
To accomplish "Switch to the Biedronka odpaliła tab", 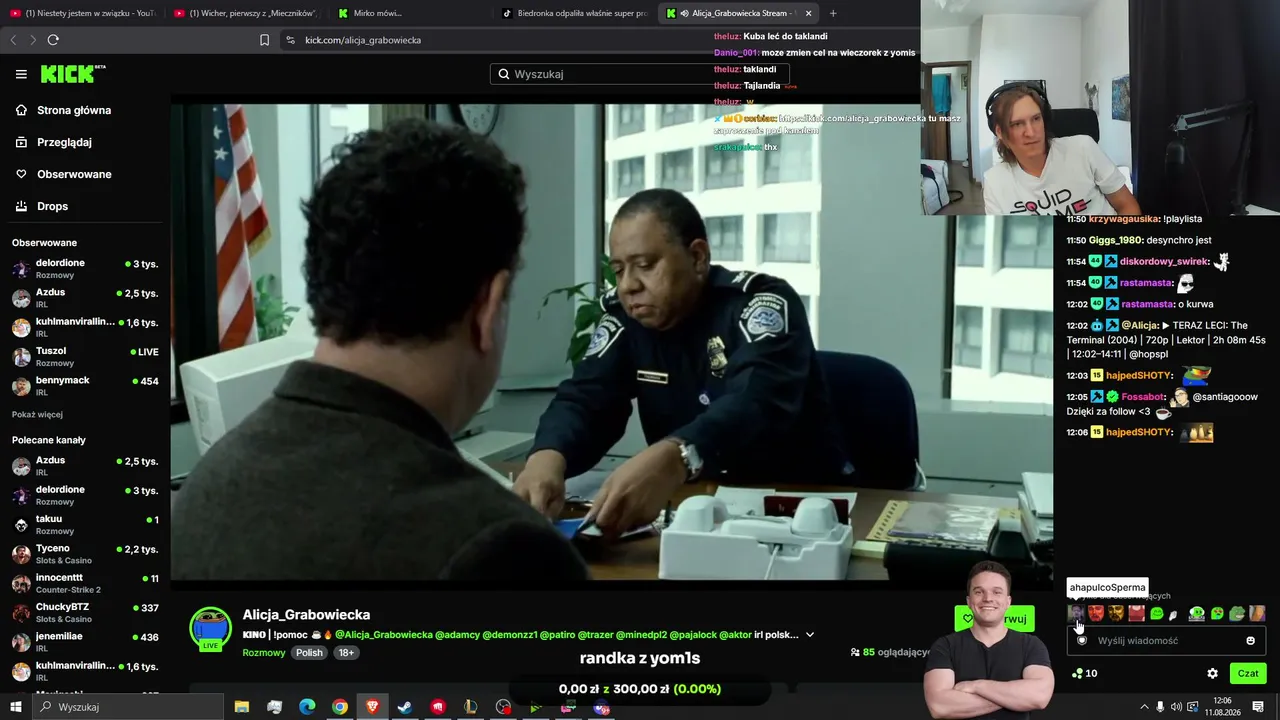I will [x=574, y=13].
